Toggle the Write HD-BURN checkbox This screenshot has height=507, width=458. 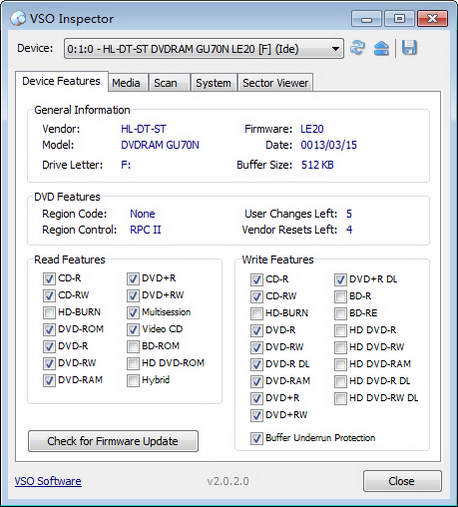click(x=256, y=313)
